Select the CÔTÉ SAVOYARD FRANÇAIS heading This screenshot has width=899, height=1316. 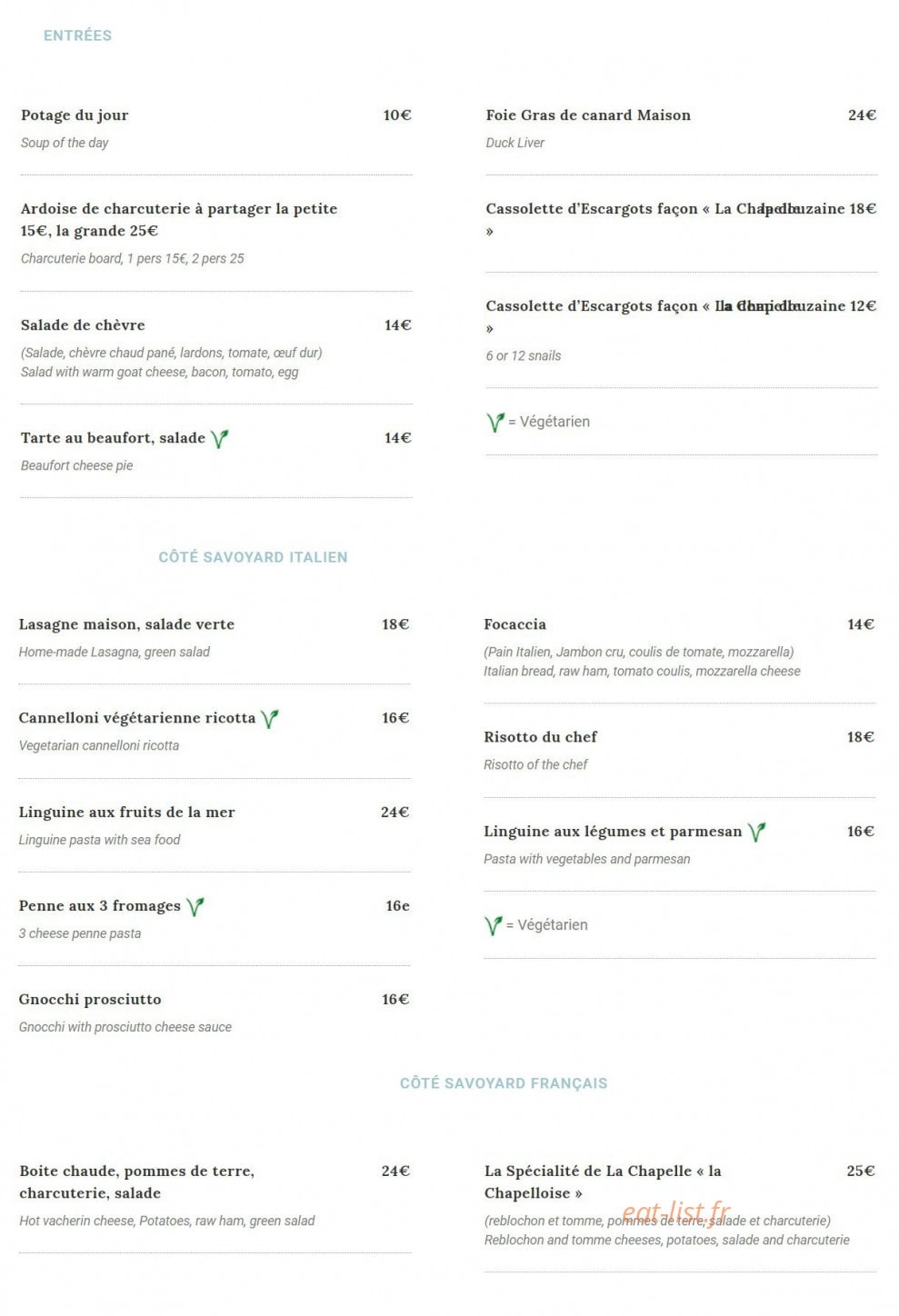pyautogui.click(x=504, y=1083)
